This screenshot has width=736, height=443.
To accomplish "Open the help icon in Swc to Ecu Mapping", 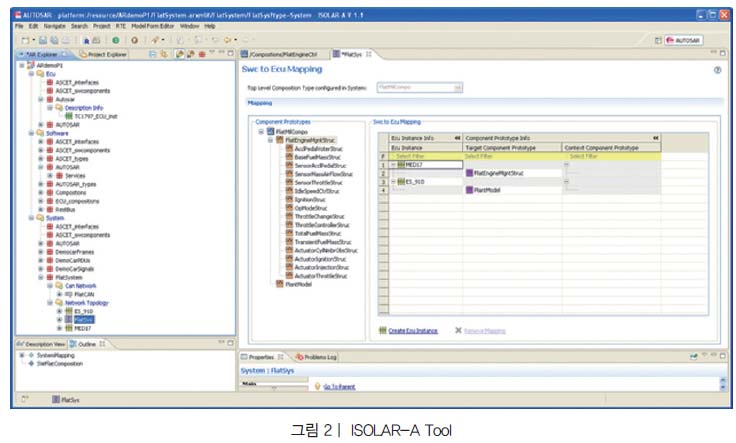I will [x=717, y=70].
